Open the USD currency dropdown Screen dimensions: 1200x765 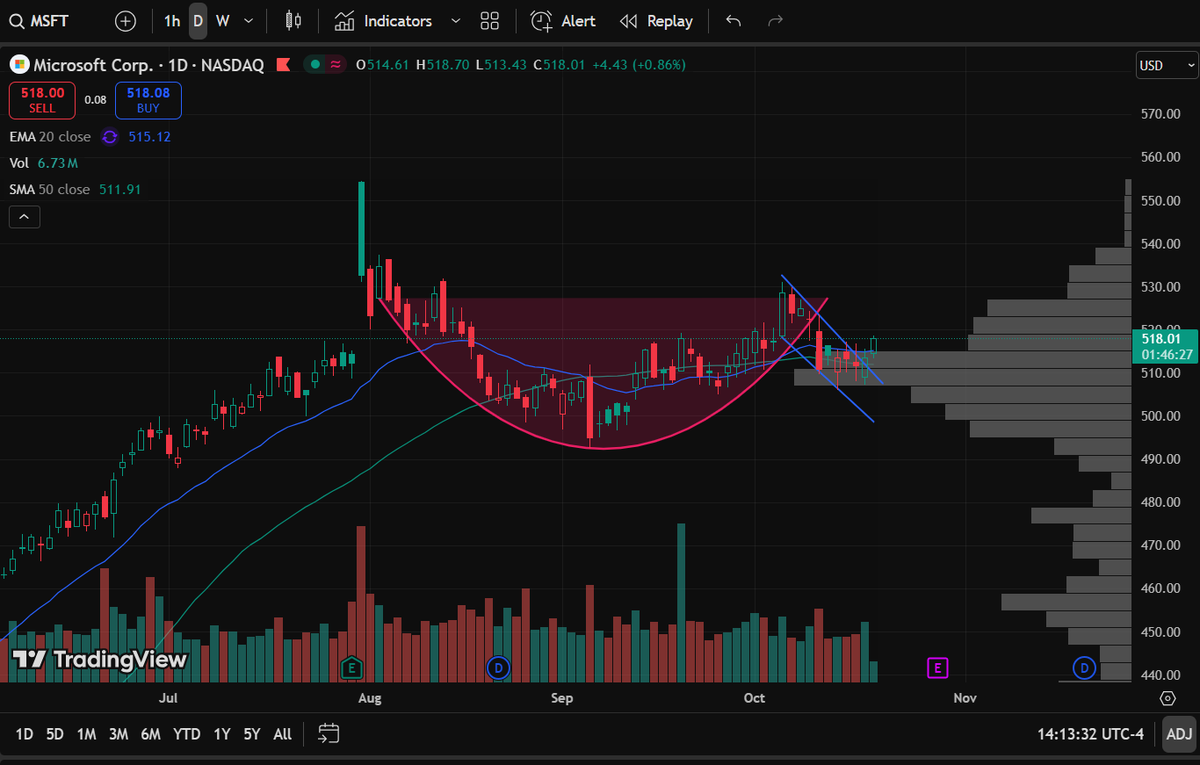[1166, 66]
